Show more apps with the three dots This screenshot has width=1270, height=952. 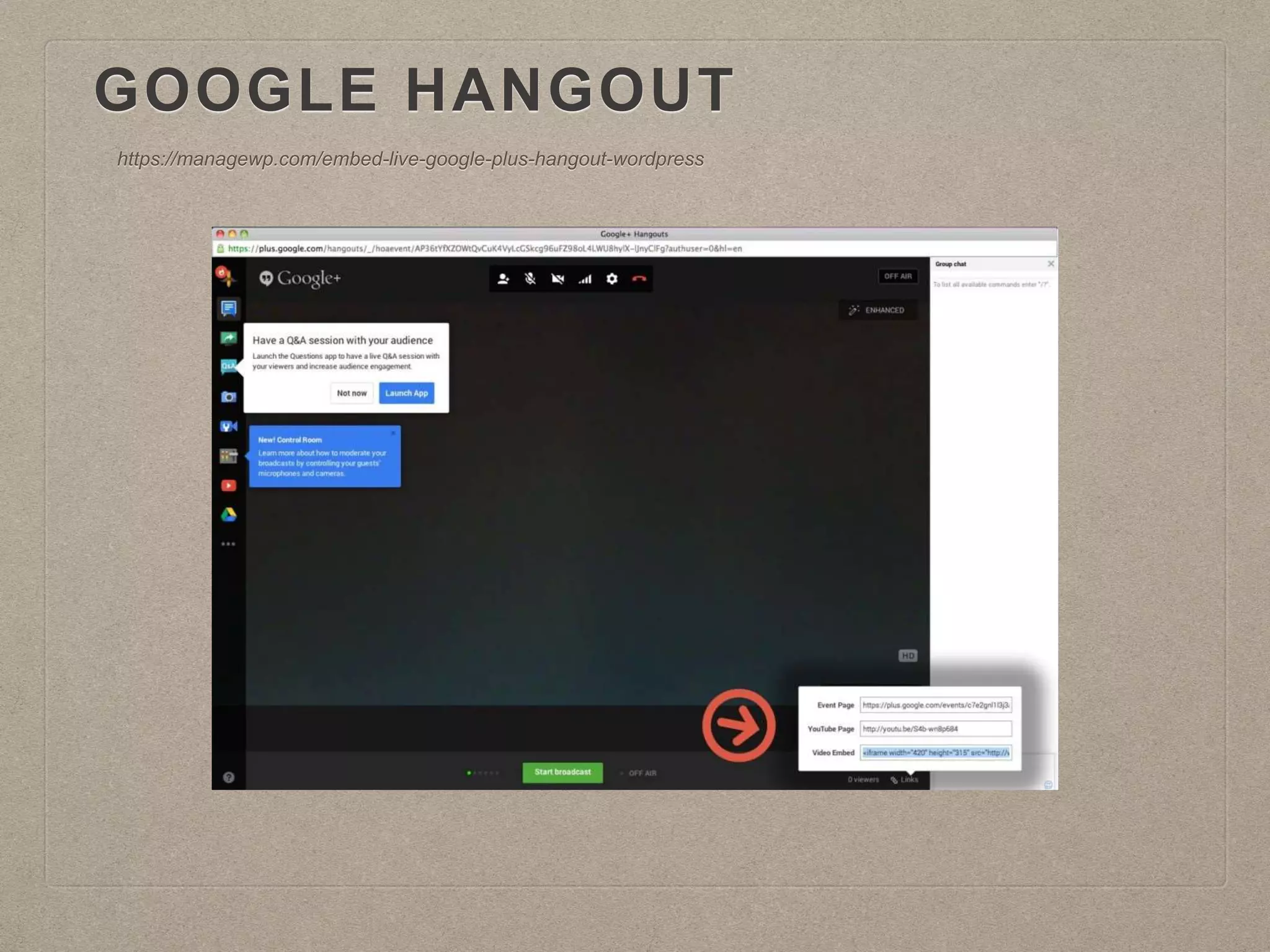(x=228, y=544)
